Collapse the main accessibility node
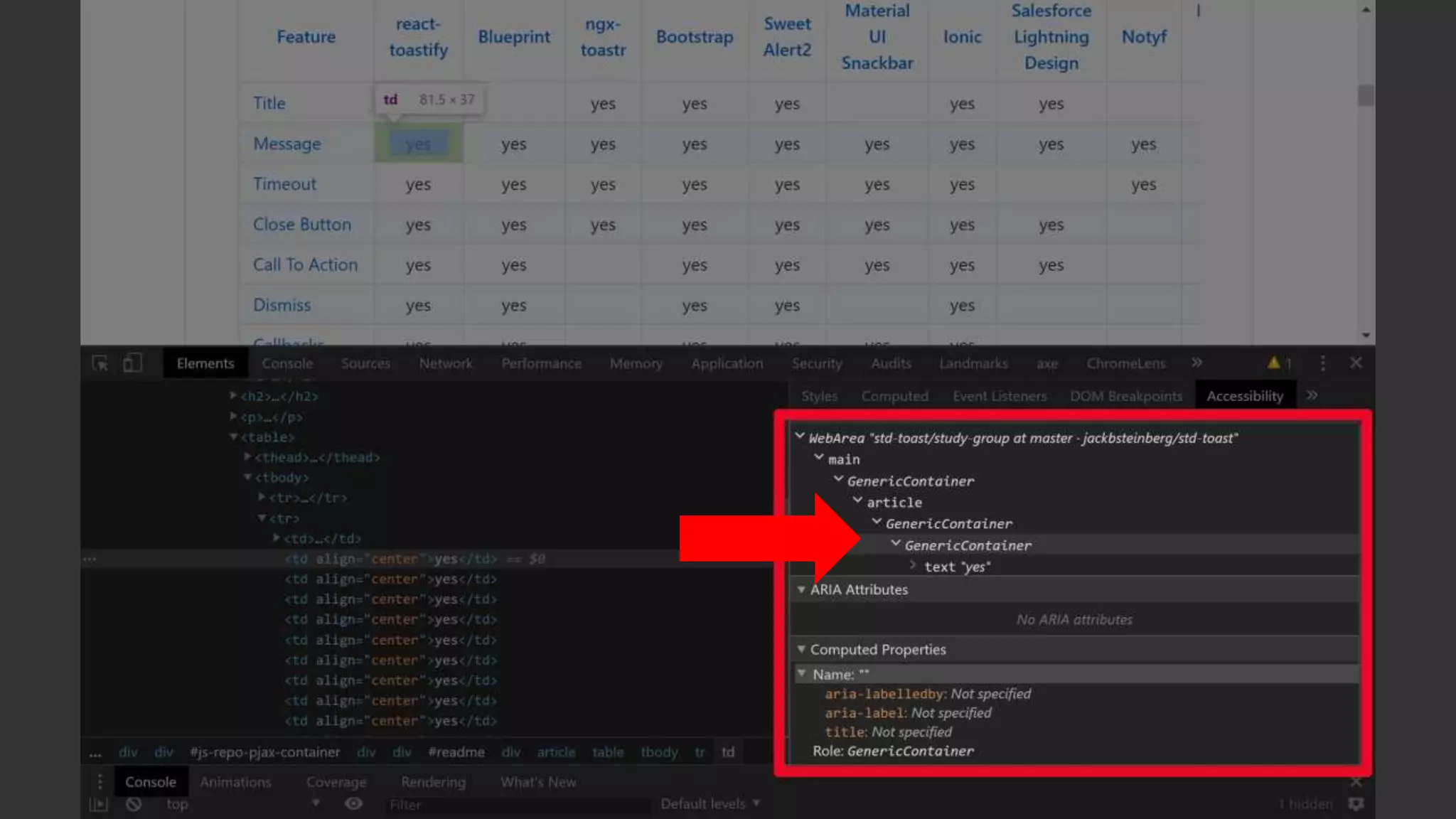1456x819 pixels. pos(819,459)
